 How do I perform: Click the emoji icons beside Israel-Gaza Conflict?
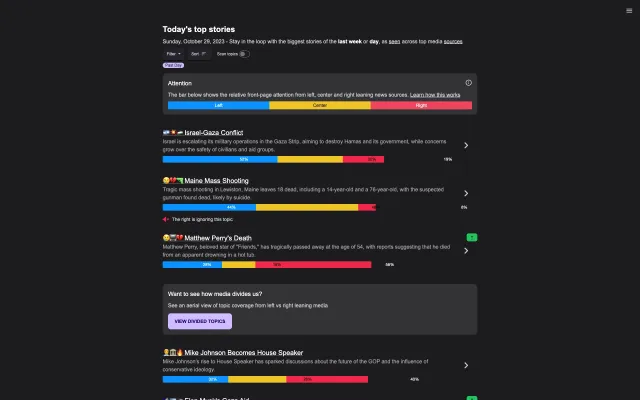click(171, 132)
